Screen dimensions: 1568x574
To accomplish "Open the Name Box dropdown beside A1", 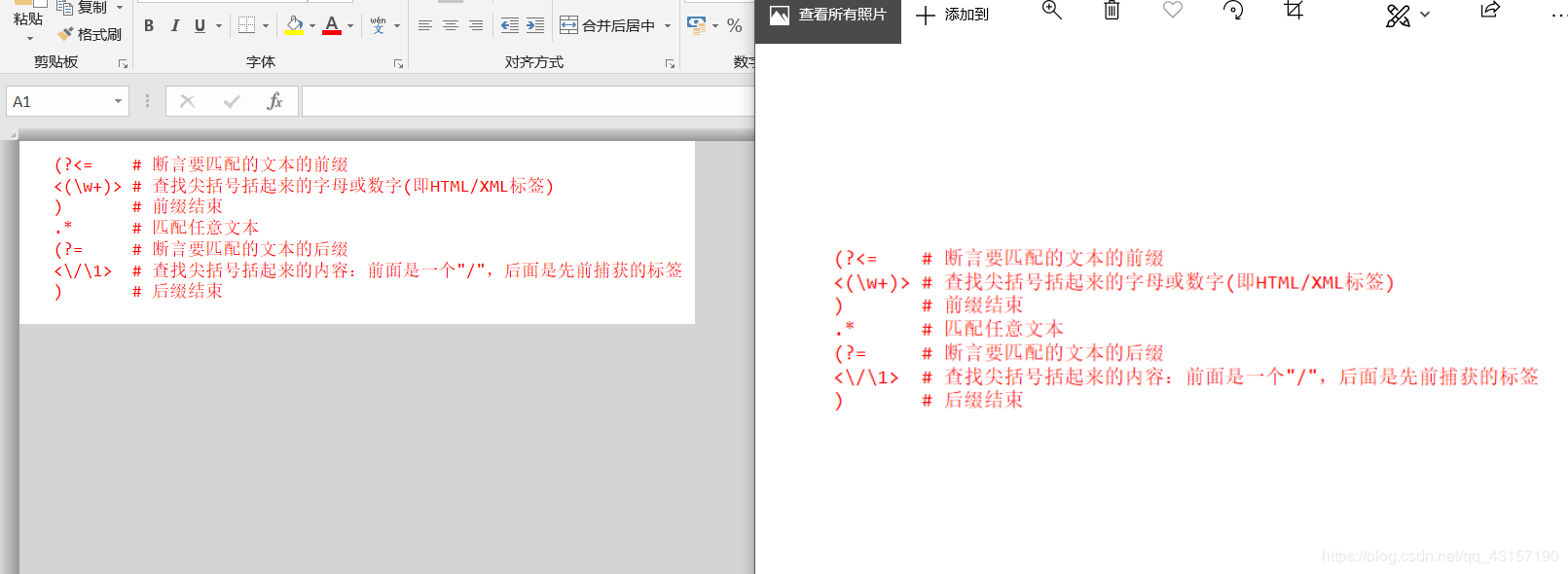I will 118,101.
